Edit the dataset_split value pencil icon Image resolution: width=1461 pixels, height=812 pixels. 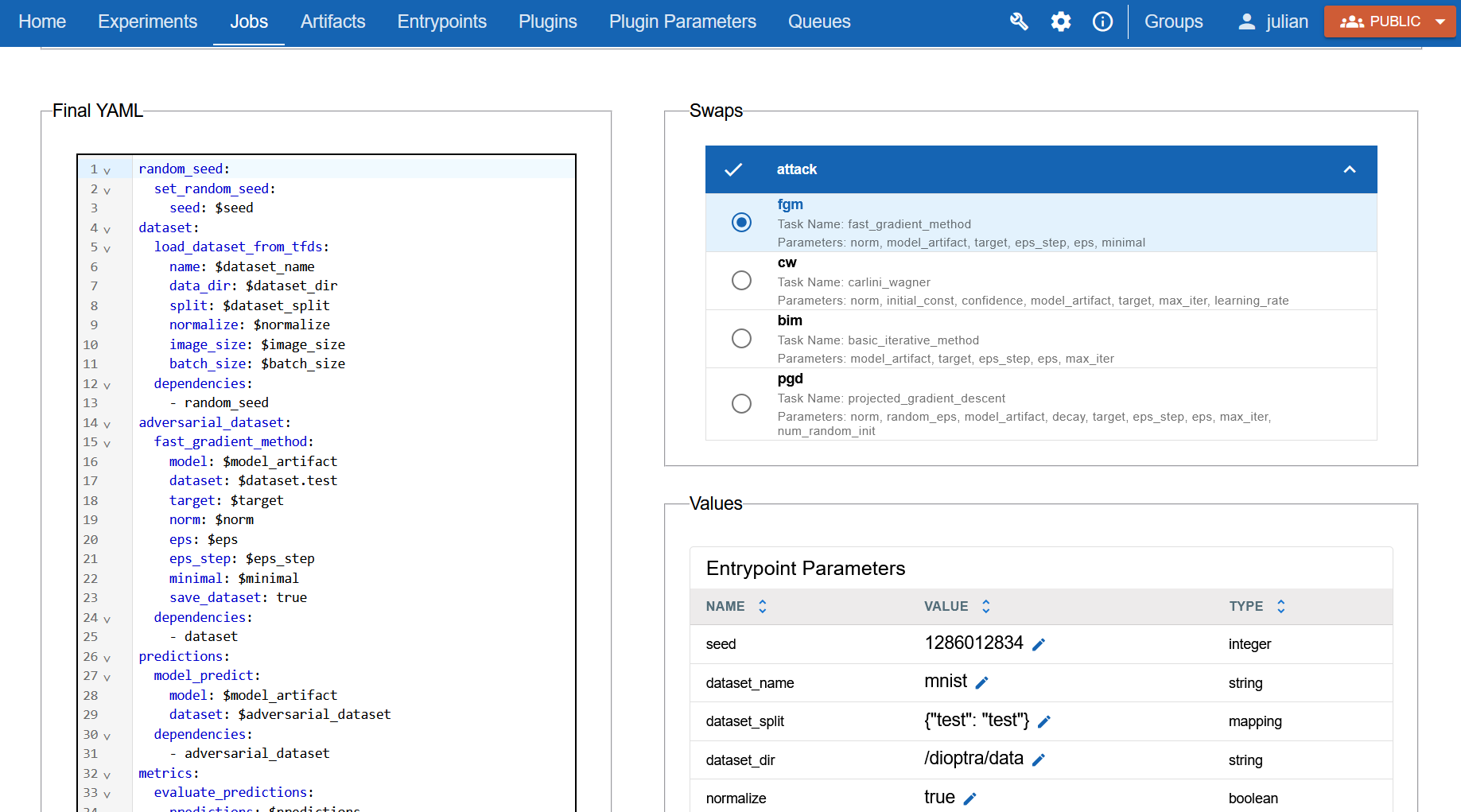(1044, 721)
